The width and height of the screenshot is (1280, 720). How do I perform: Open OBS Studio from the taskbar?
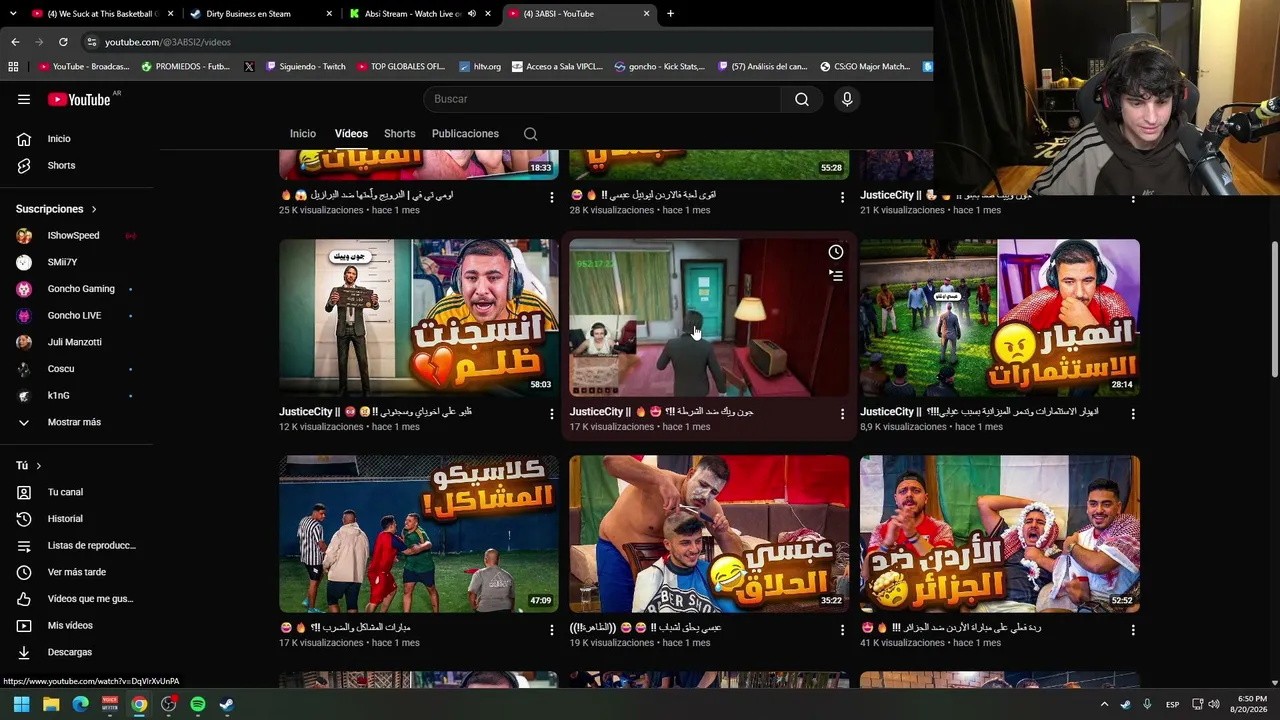click(x=169, y=704)
